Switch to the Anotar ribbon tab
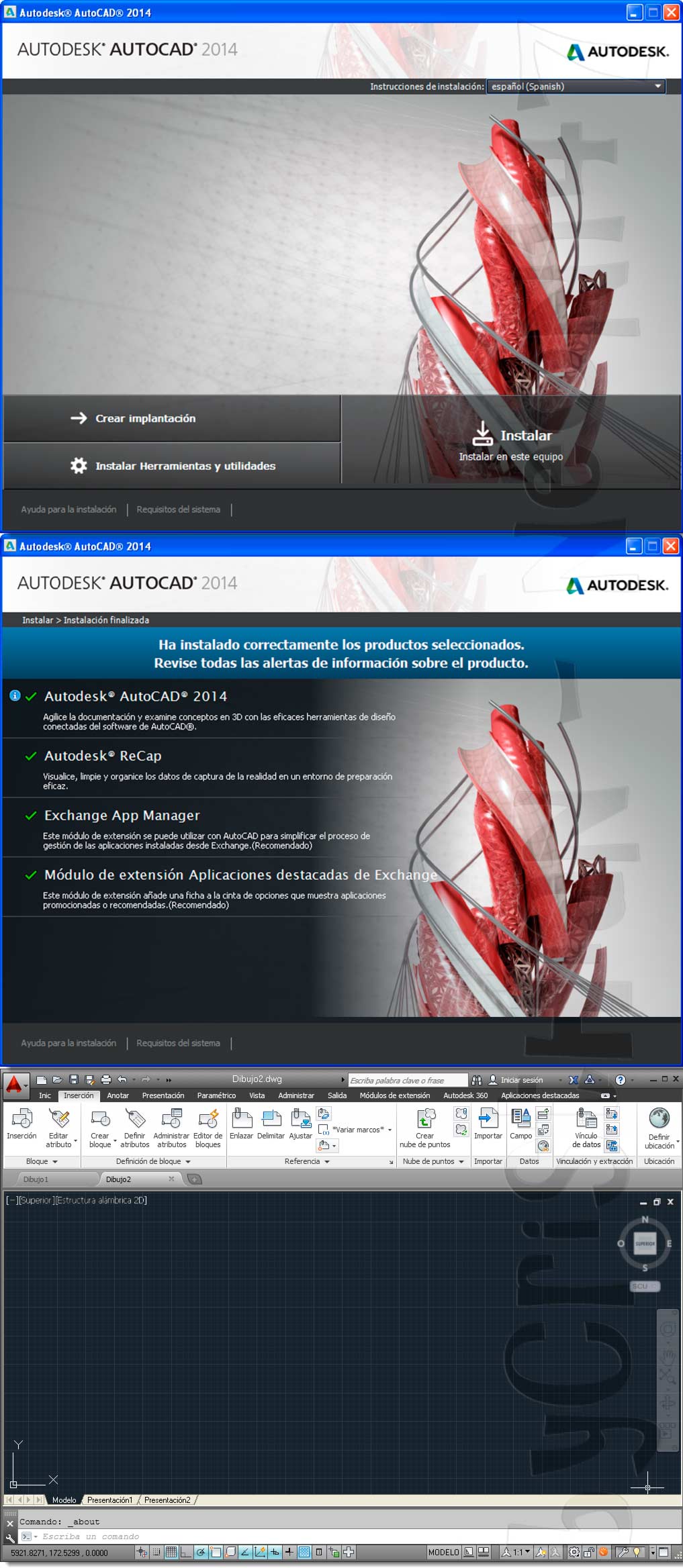 click(x=118, y=1095)
